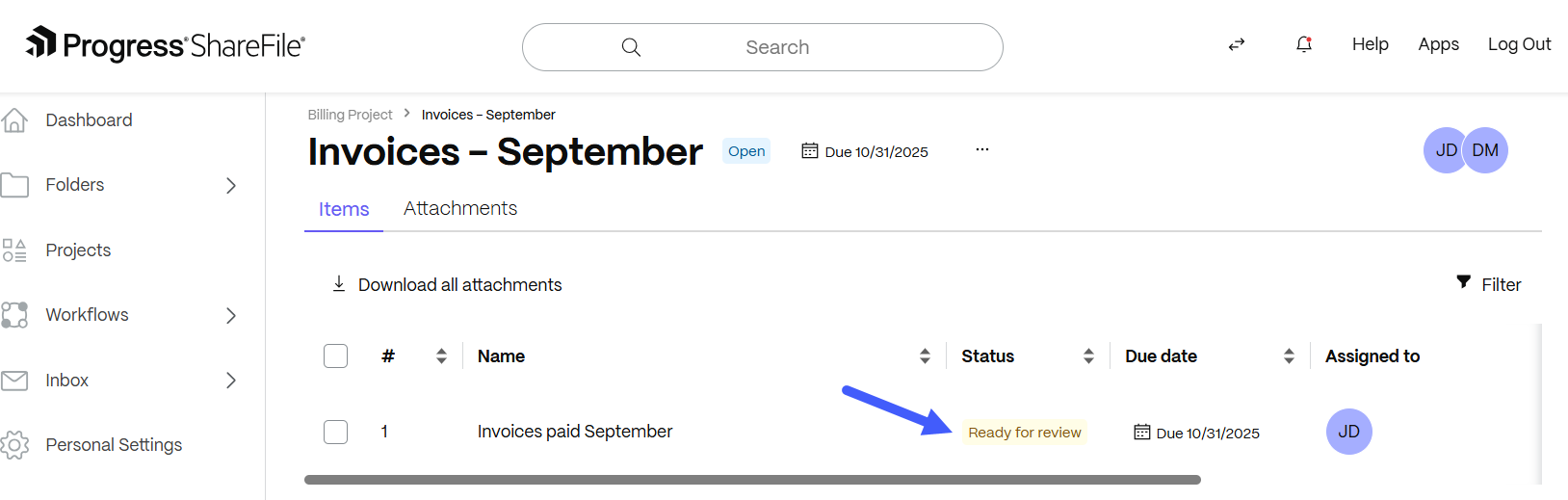
Task: Click the horizontal scrollbar below the table
Action: [x=752, y=480]
